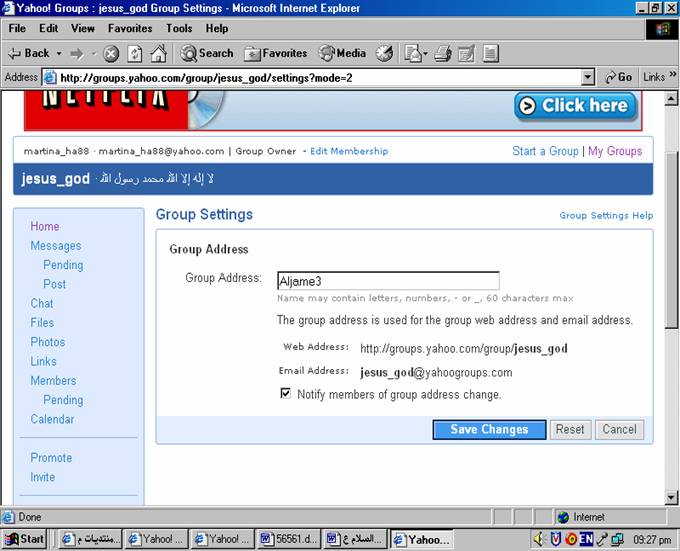
Task: Open the Favorites menu
Action: [130, 28]
